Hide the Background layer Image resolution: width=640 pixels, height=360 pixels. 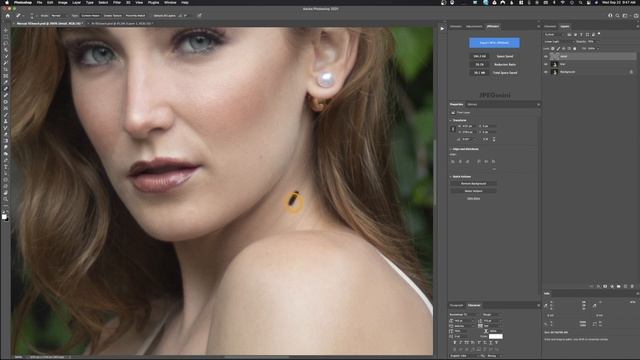546,72
